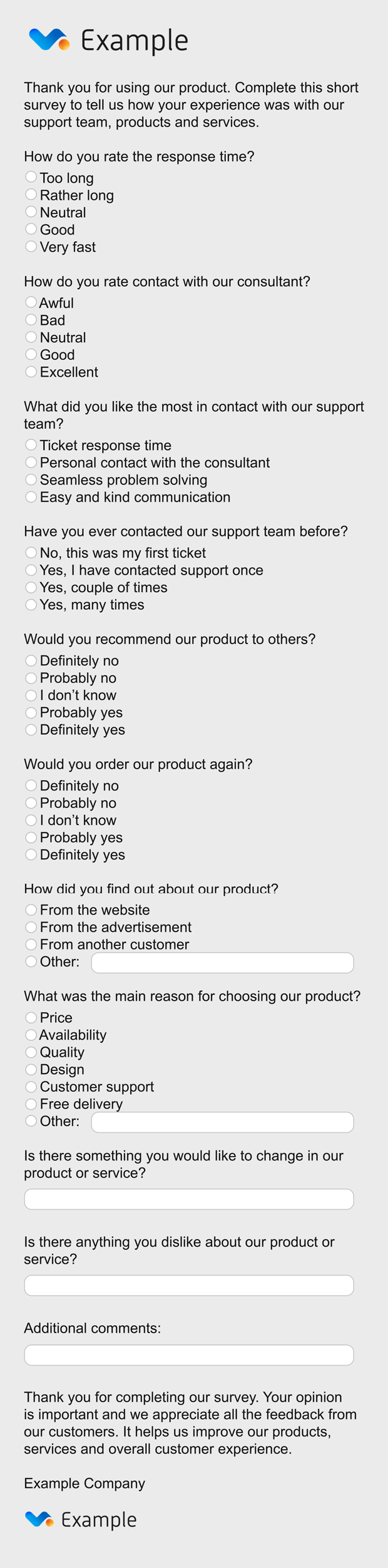This screenshot has width=388, height=1568.
Task: Click the dislike about product input field
Action: (189, 1285)
